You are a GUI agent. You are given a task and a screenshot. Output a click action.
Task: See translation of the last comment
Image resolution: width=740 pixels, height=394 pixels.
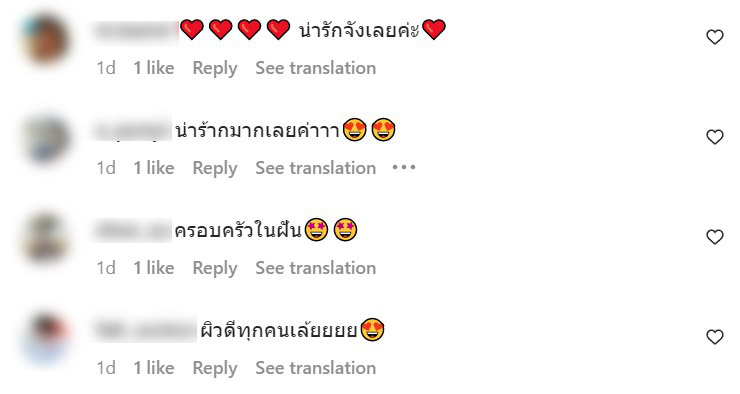[316, 368]
